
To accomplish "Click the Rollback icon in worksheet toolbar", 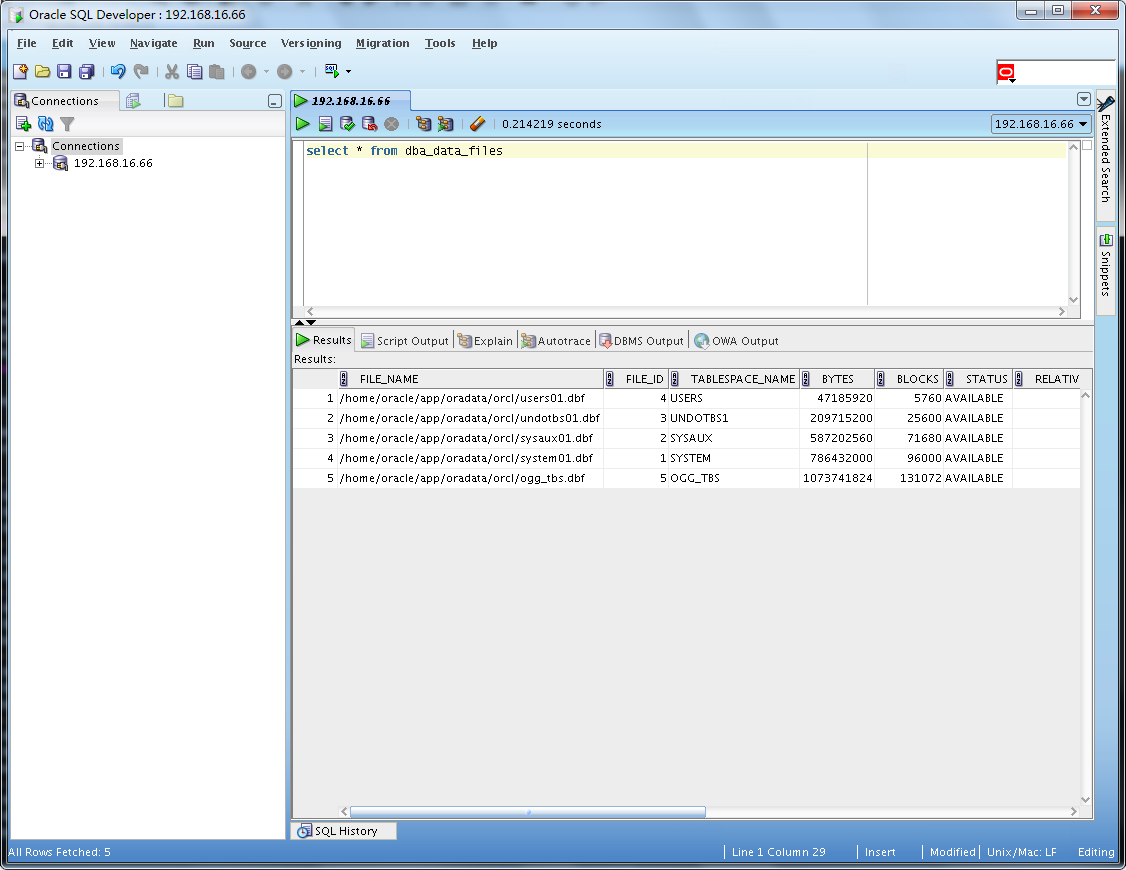I will coord(369,123).
